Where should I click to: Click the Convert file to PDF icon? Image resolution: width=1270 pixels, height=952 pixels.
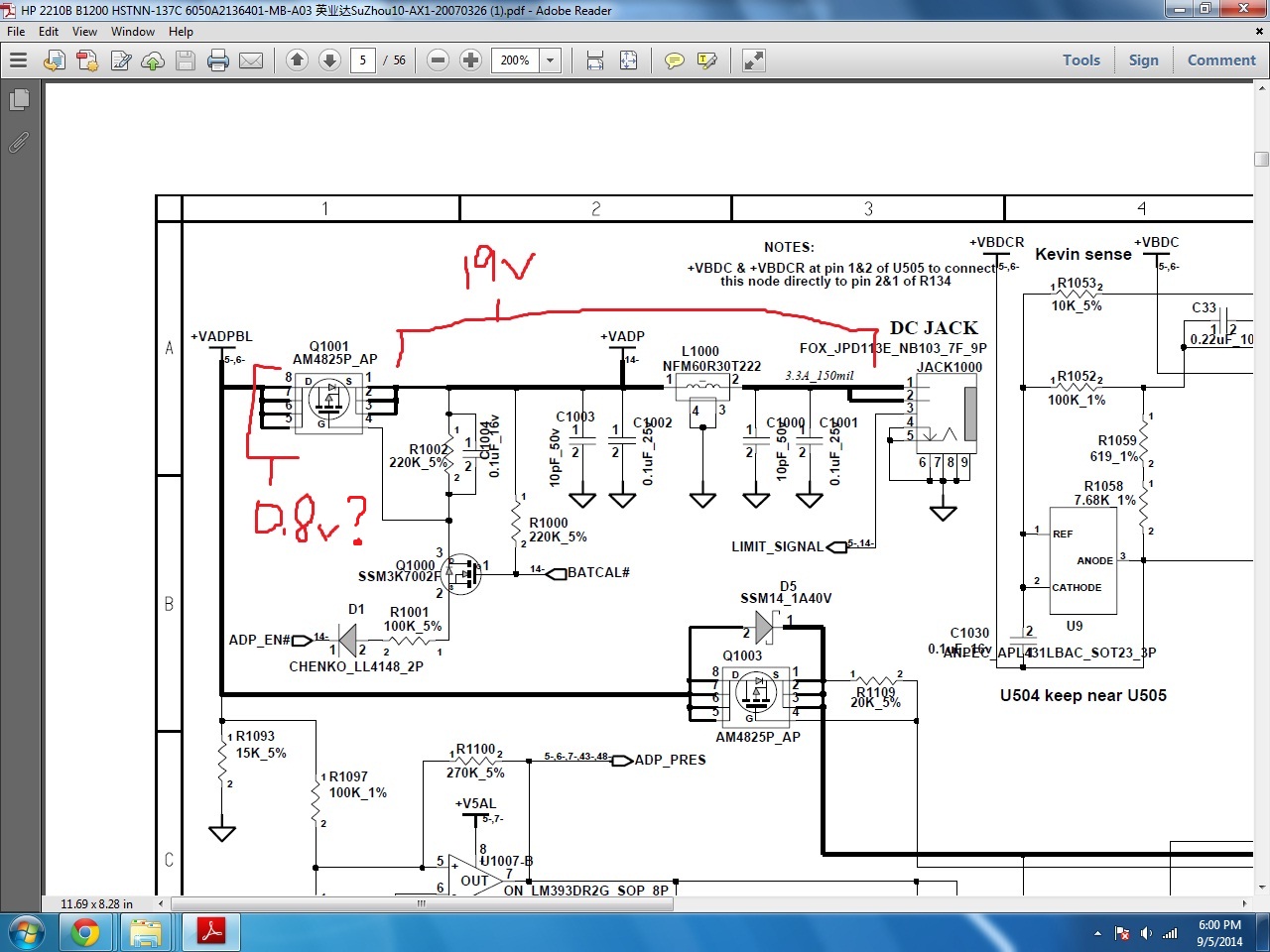point(55,60)
